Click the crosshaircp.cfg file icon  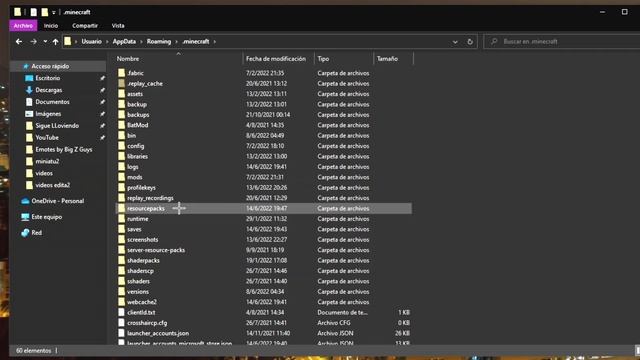[122, 323]
